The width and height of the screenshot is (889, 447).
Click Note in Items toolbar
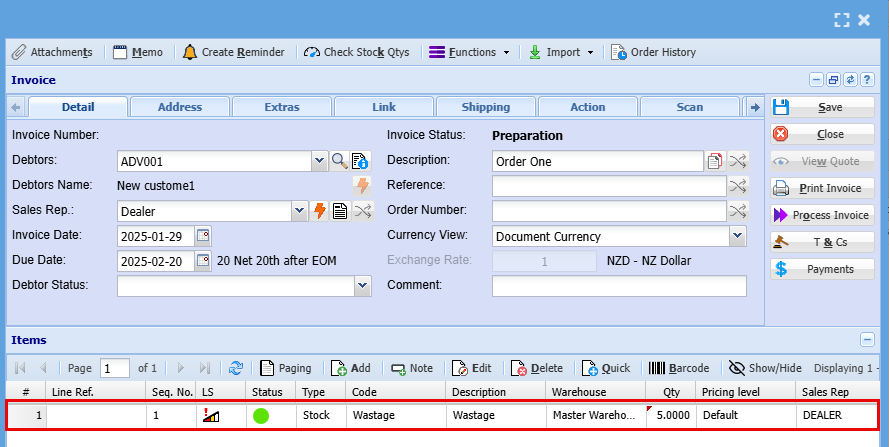(x=412, y=368)
